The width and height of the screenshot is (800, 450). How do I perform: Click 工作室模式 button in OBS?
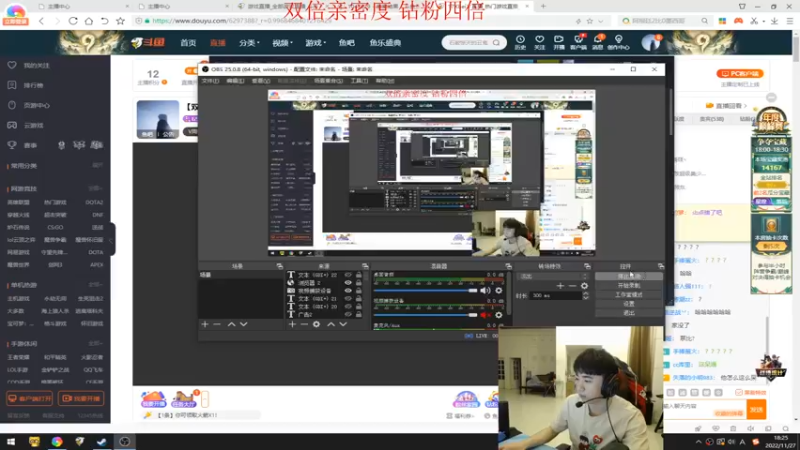point(629,294)
